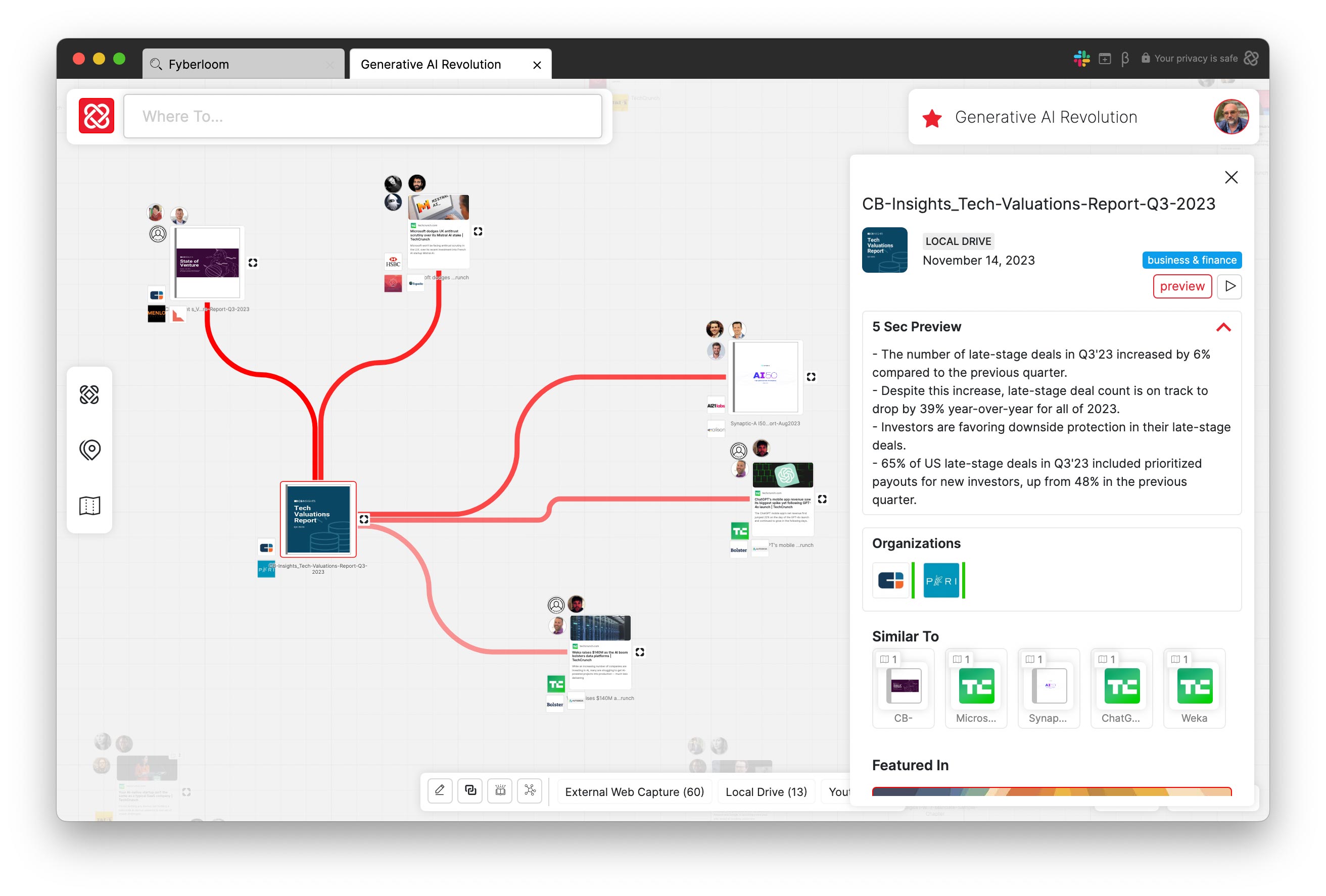Expand the CB-Insights Tech Valuations node
The height and width of the screenshot is (896, 1326).
[364, 519]
